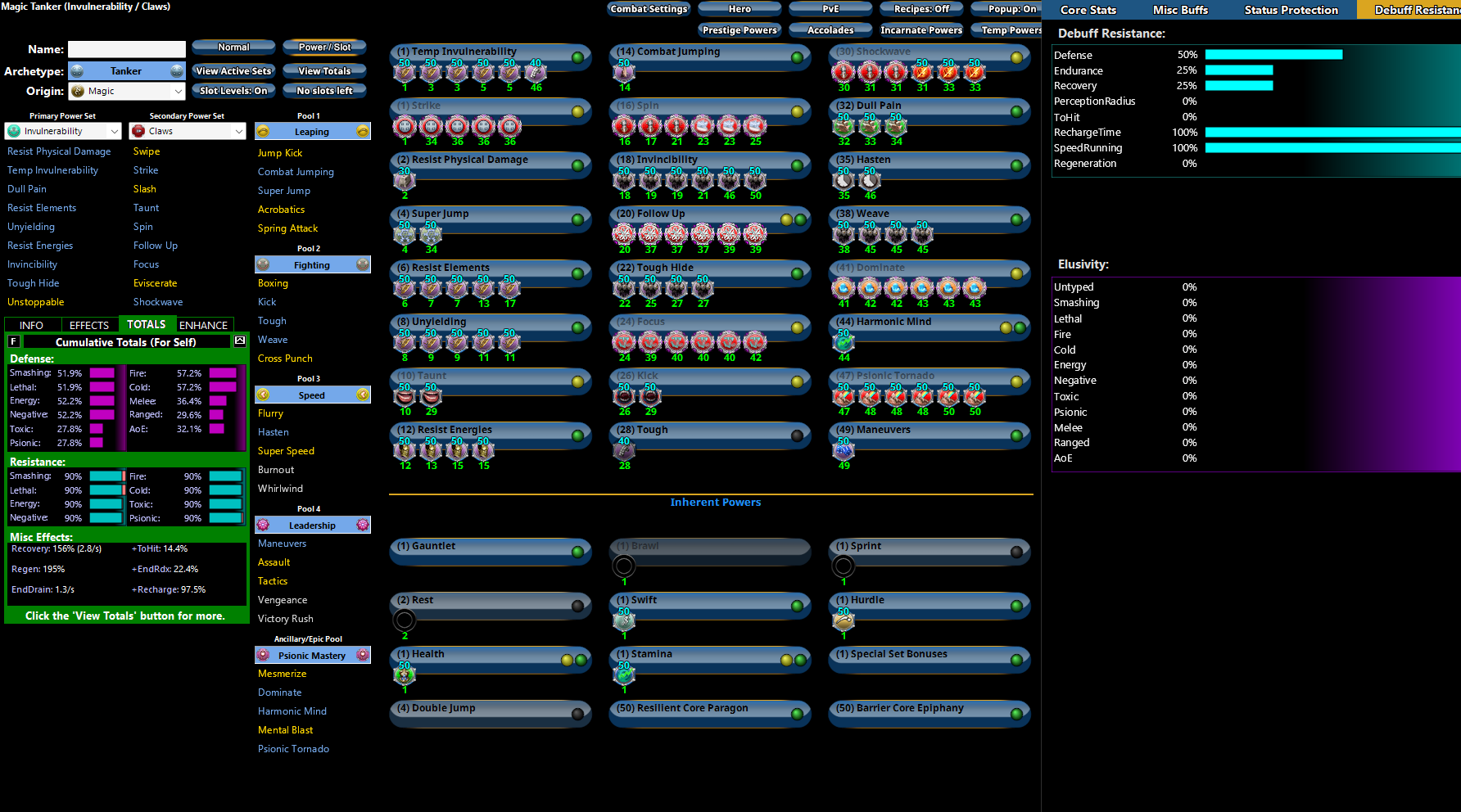Switch to the EFFECTS tab

click(x=89, y=325)
